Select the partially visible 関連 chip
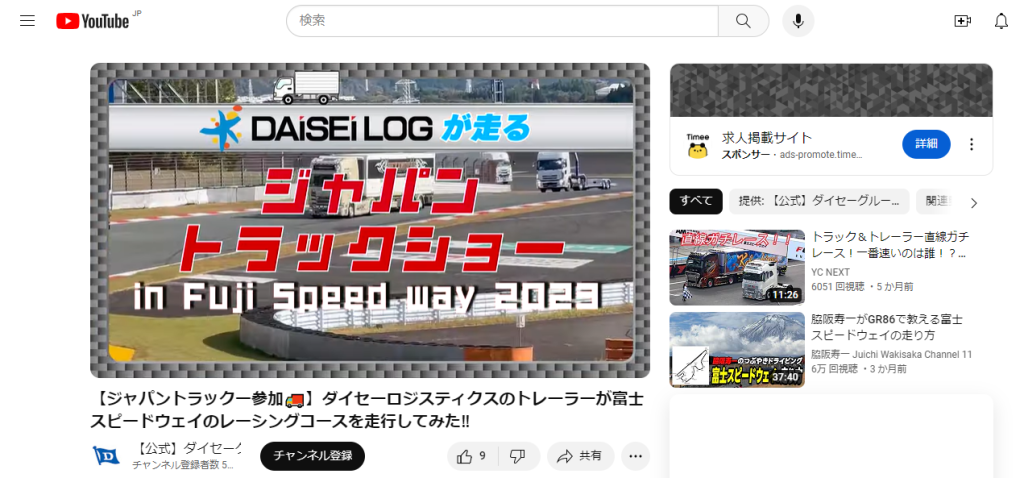 coord(934,202)
